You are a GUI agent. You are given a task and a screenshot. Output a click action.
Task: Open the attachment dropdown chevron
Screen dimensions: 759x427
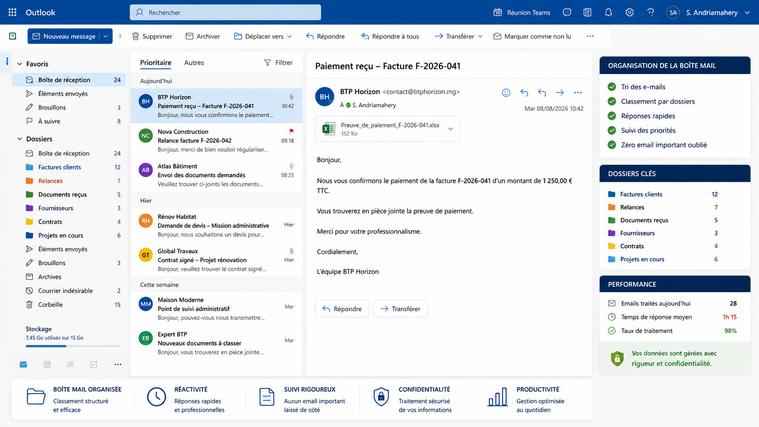[x=451, y=129]
